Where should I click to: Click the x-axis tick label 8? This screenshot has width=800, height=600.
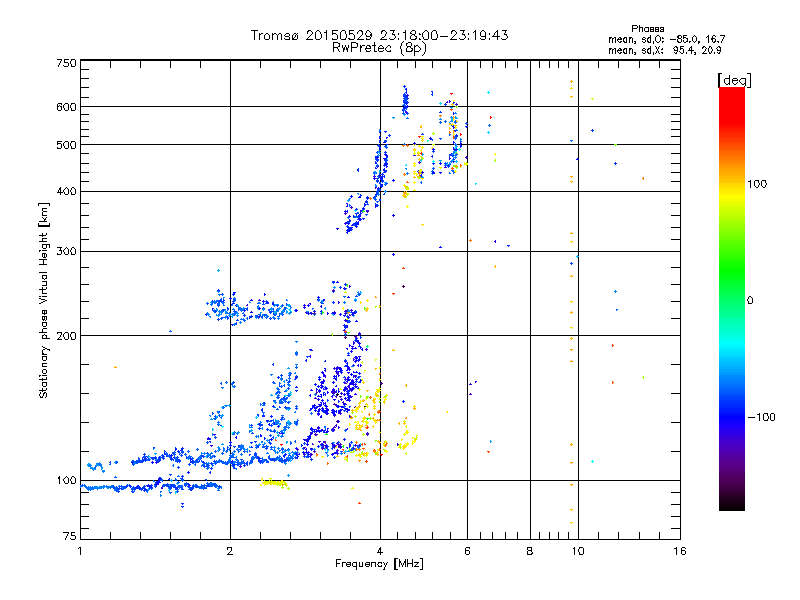click(530, 551)
